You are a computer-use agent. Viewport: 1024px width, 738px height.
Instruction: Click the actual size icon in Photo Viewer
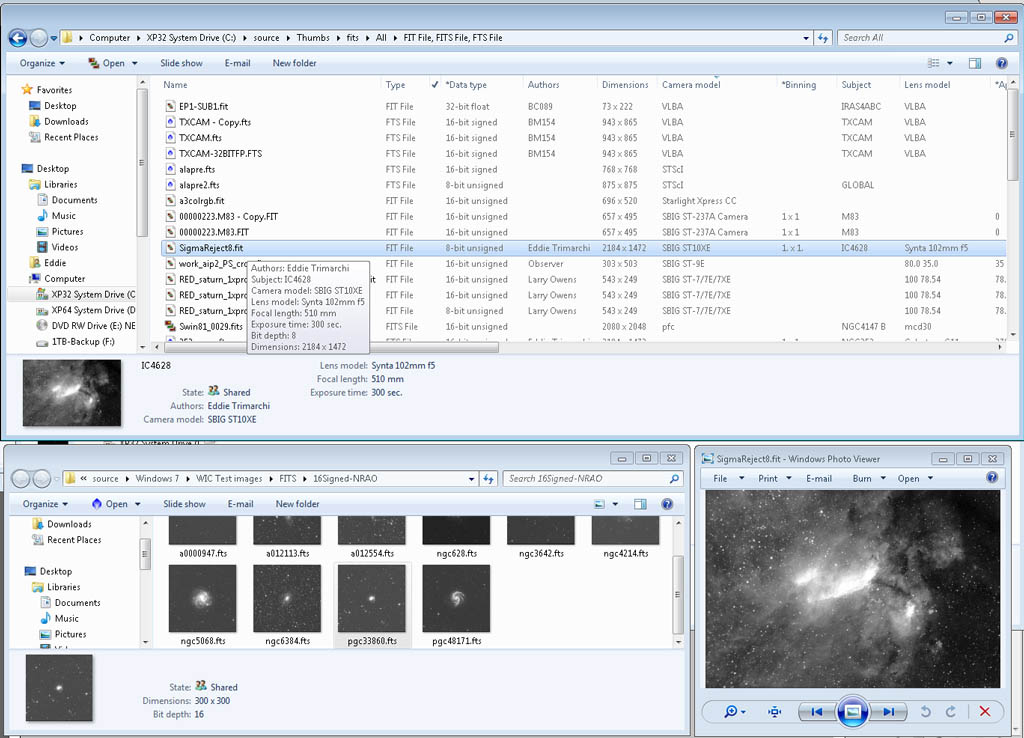[774, 711]
